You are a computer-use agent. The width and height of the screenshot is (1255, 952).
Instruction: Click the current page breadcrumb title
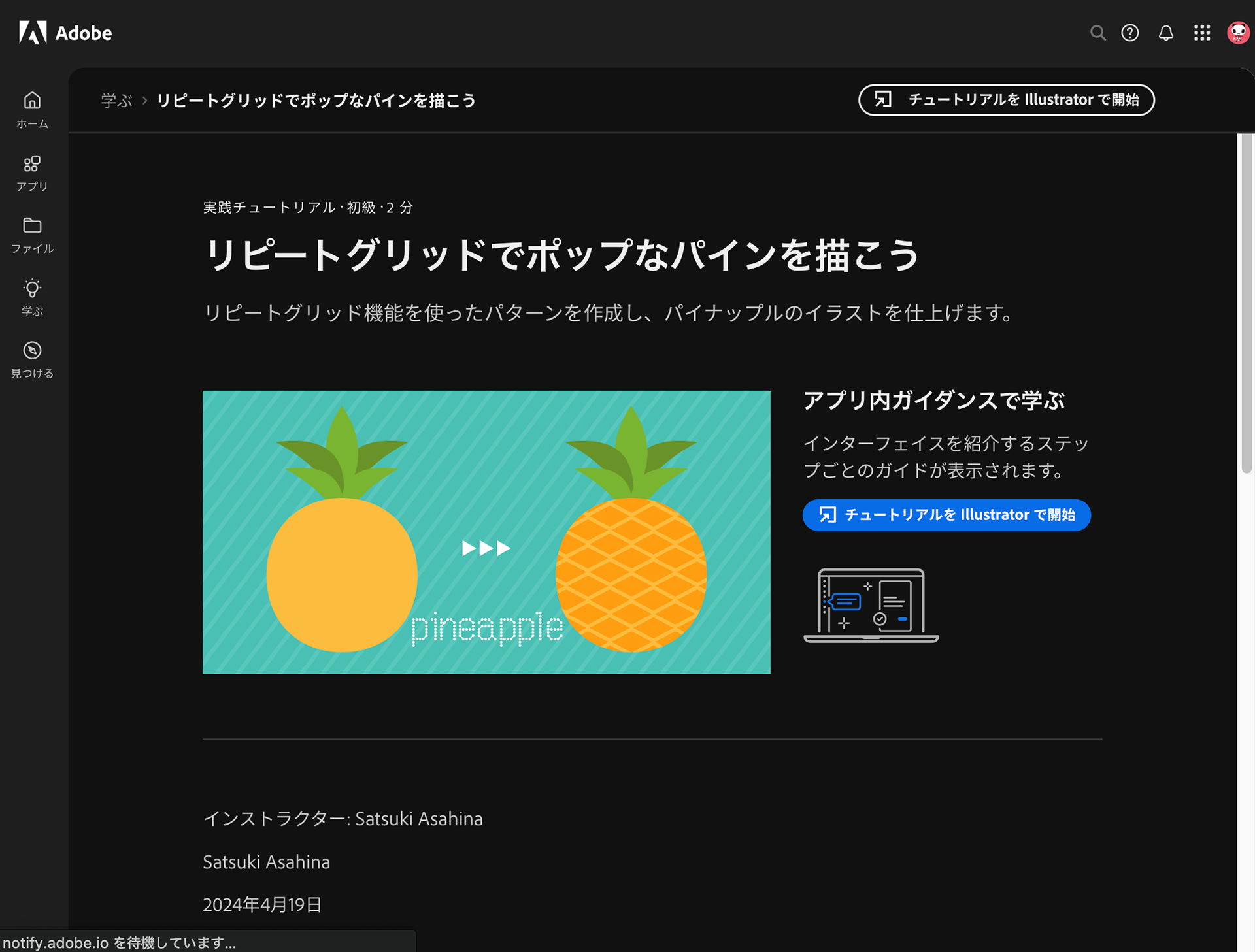[x=316, y=101]
